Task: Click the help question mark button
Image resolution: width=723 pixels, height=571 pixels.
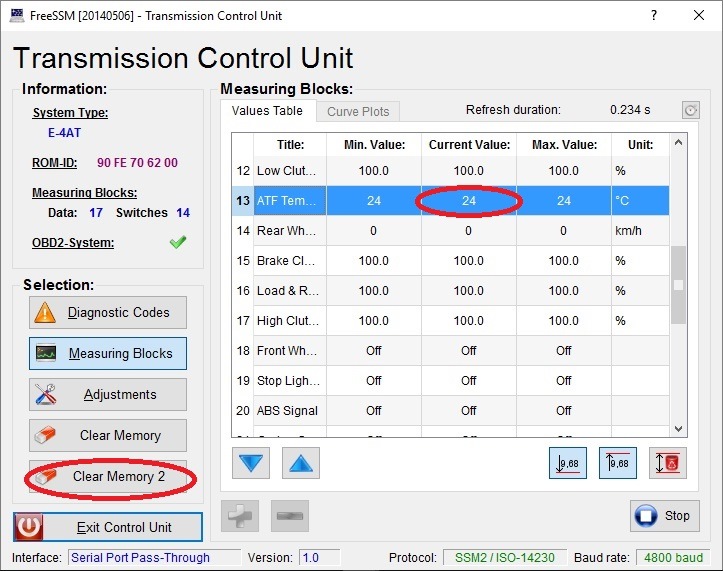Action: point(654,15)
